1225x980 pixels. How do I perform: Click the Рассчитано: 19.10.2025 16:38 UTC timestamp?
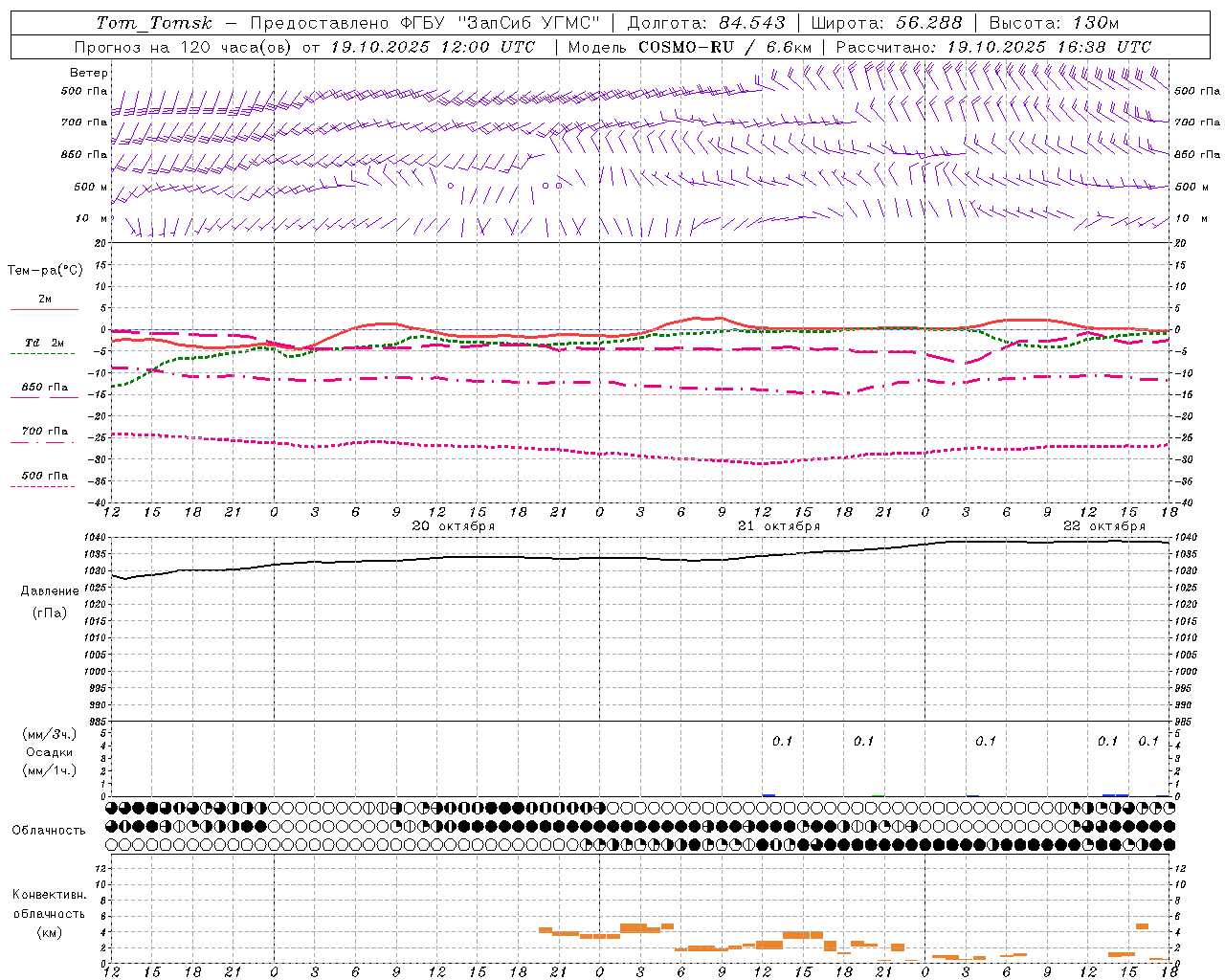[993, 47]
